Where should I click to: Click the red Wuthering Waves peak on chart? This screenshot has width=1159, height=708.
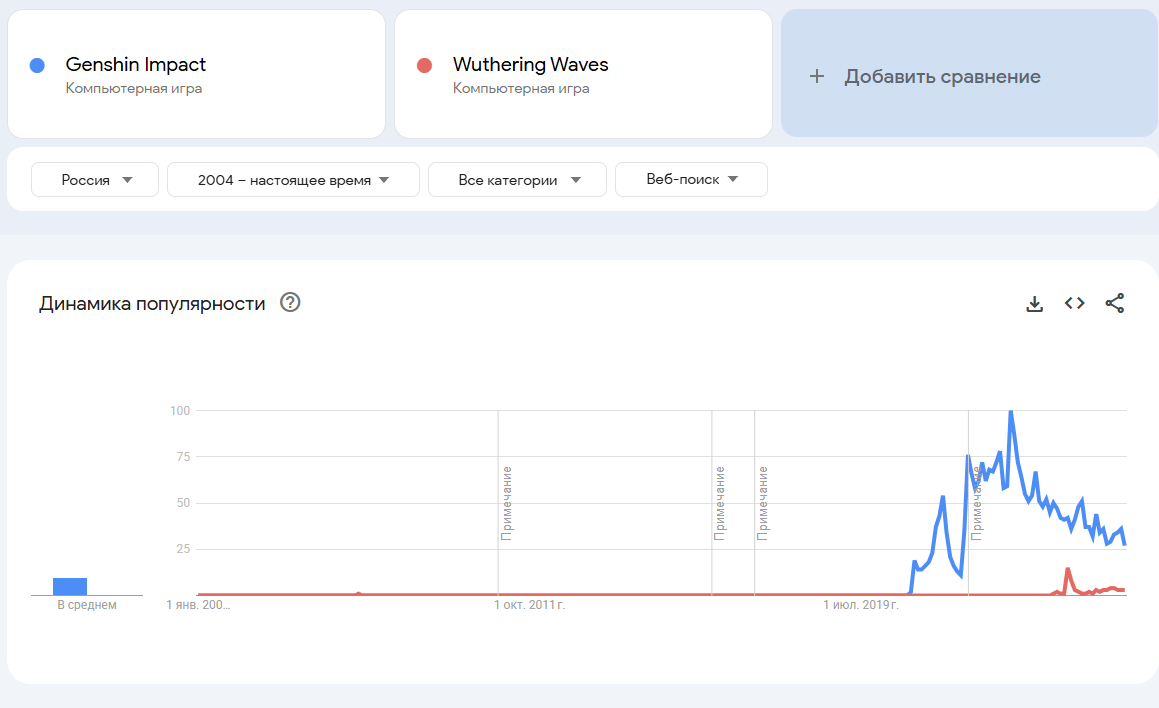click(x=1068, y=569)
